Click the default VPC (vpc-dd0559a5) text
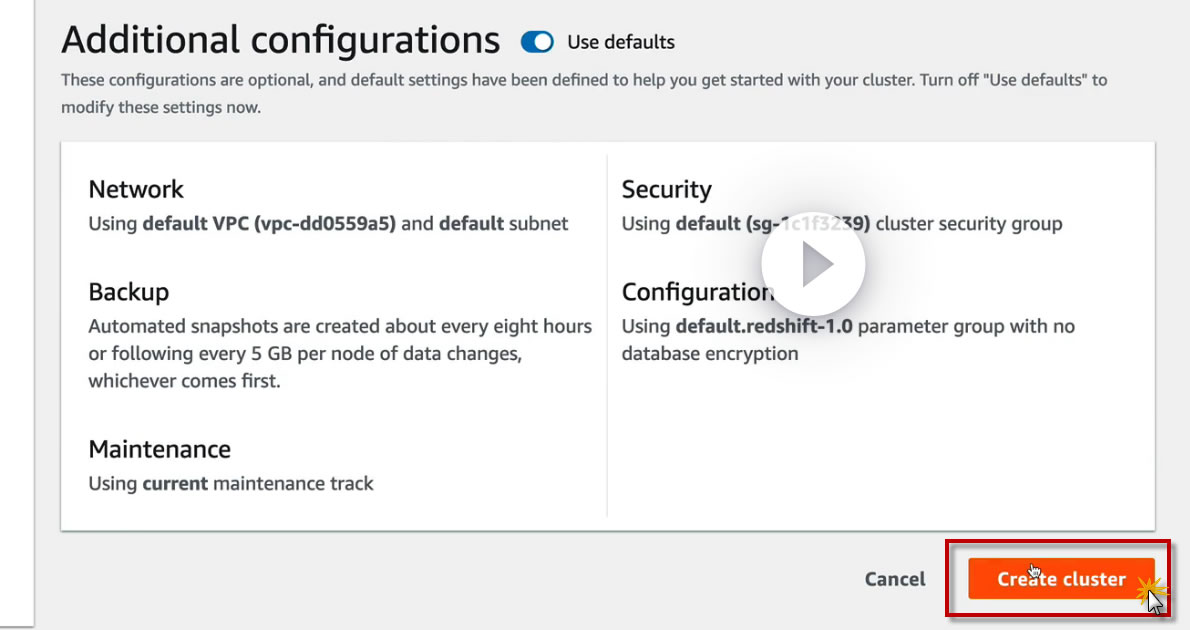The width and height of the screenshot is (1190, 630). [x=269, y=223]
